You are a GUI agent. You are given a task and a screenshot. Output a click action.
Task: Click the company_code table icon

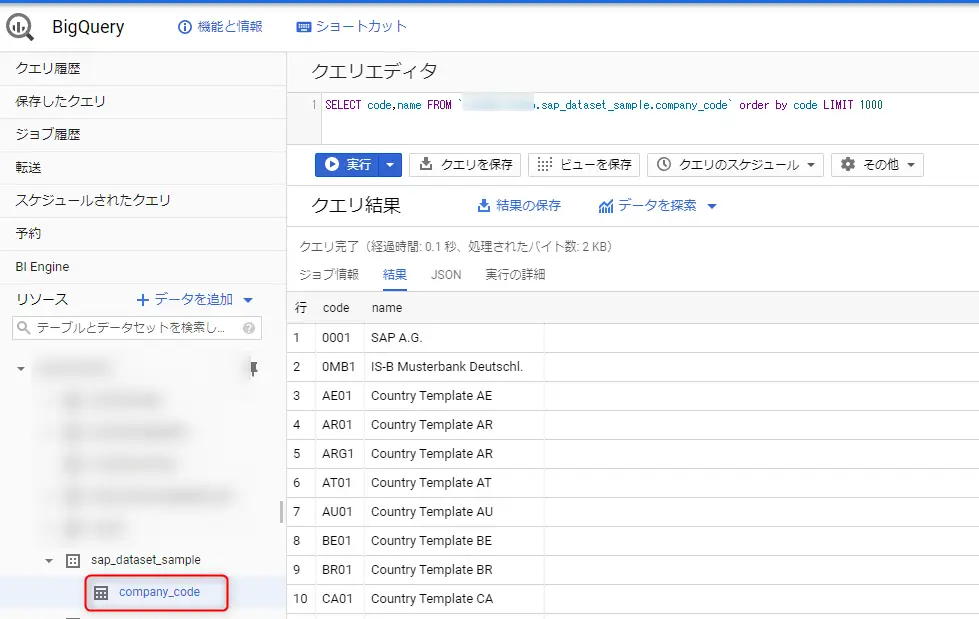pos(101,593)
